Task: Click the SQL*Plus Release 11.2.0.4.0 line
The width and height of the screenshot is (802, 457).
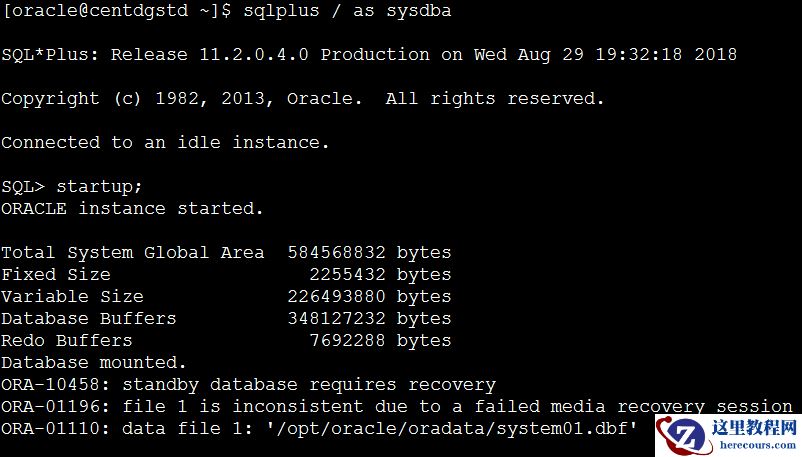Action: click(x=368, y=54)
